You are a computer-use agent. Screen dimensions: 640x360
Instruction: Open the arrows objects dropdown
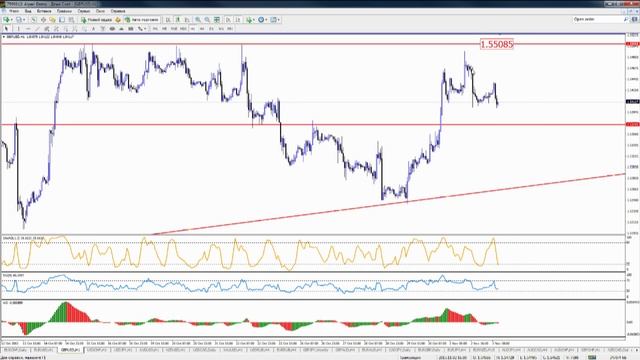[141, 29]
